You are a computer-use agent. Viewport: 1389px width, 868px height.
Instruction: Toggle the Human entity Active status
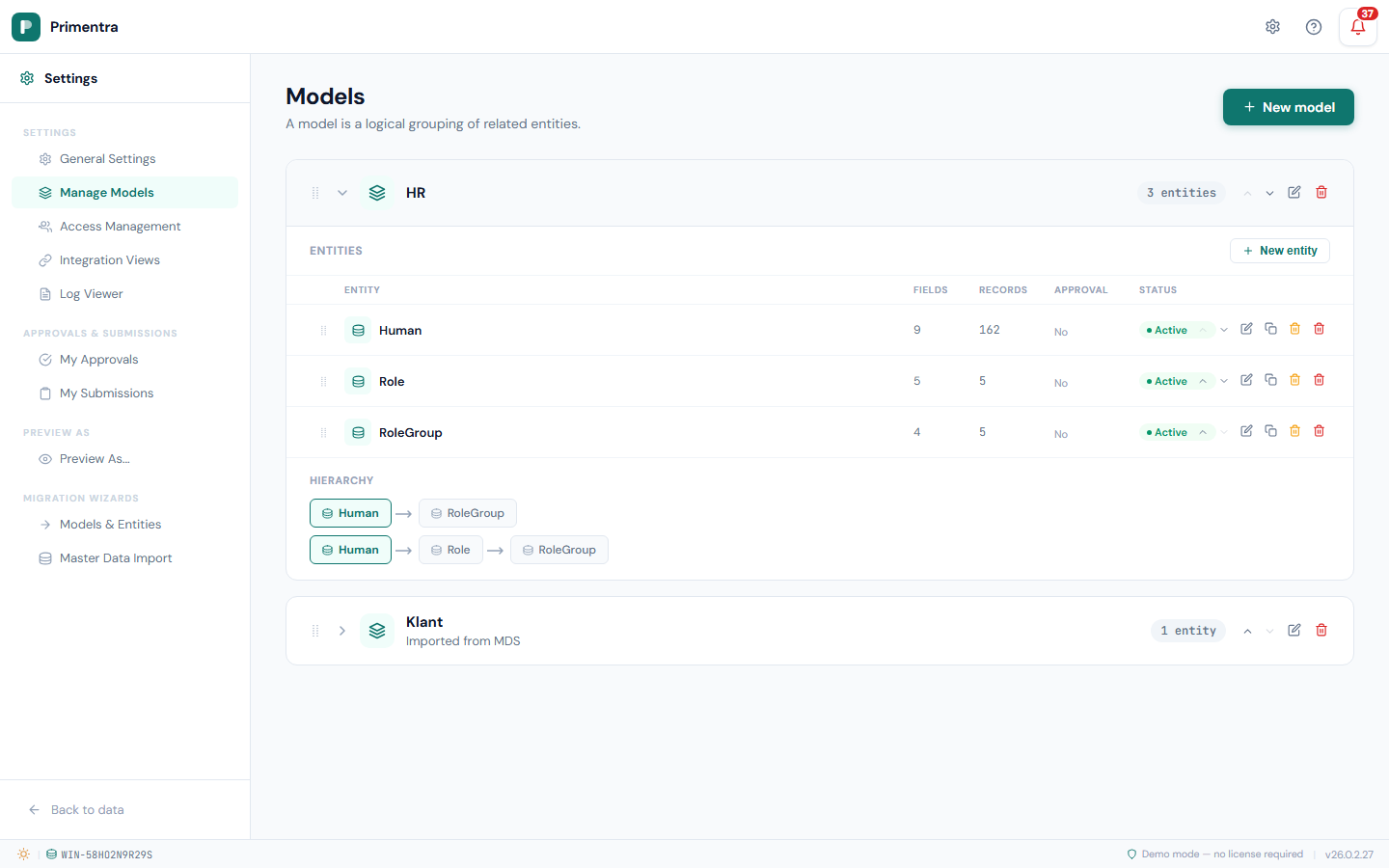(x=1202, y=329)
